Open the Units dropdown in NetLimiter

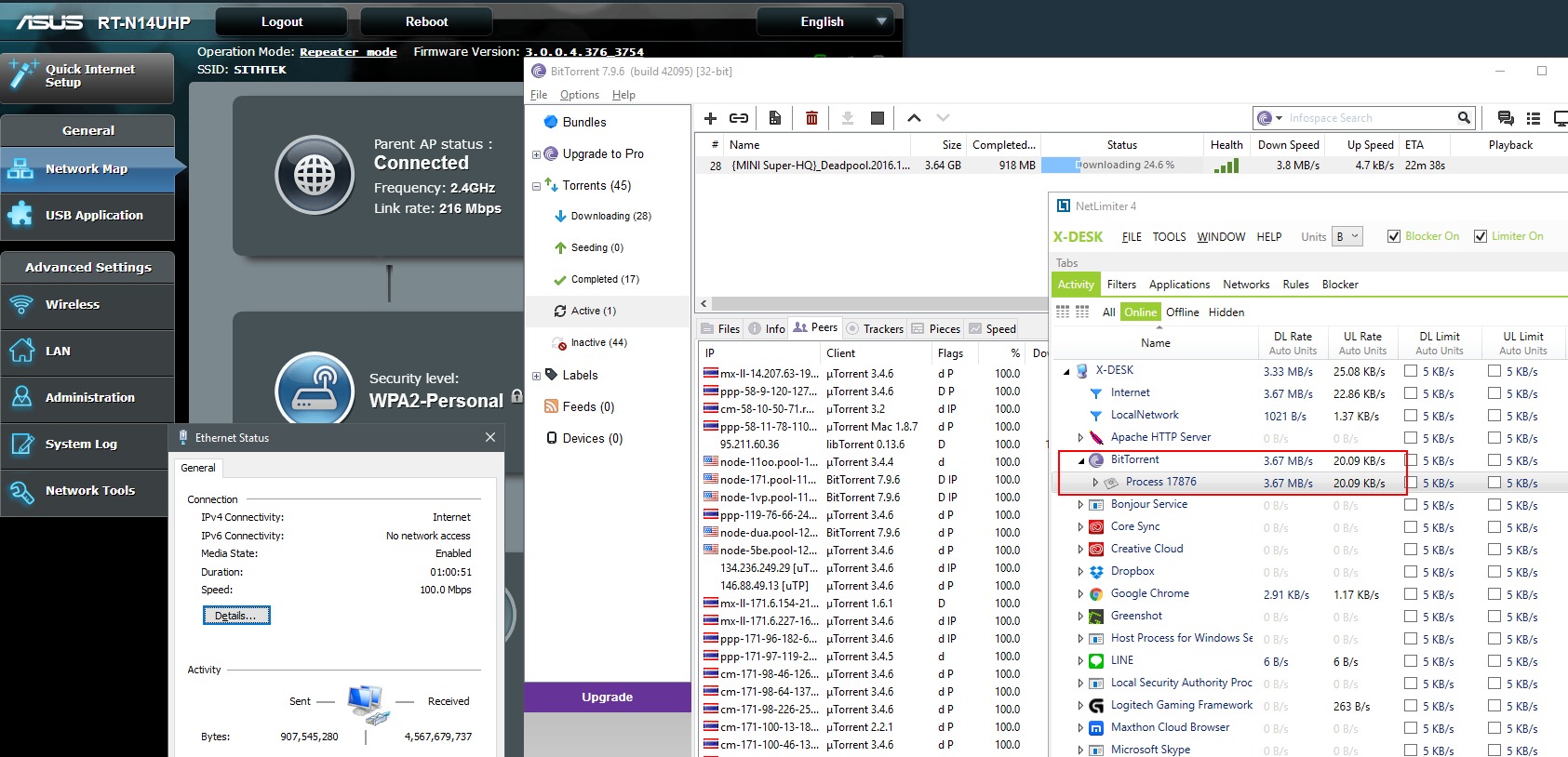(1347, 236)
